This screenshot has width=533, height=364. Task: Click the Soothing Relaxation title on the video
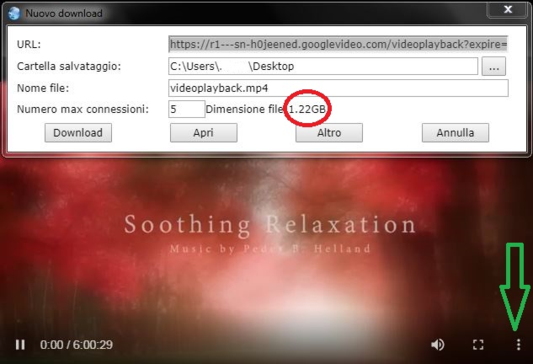coord(270,225)
